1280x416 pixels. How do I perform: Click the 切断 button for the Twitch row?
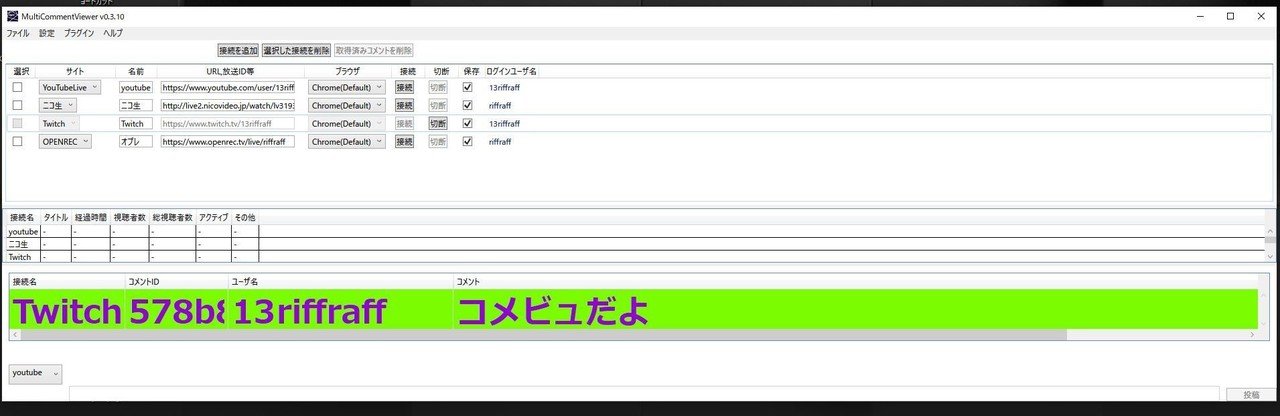(x=438, y=123)
